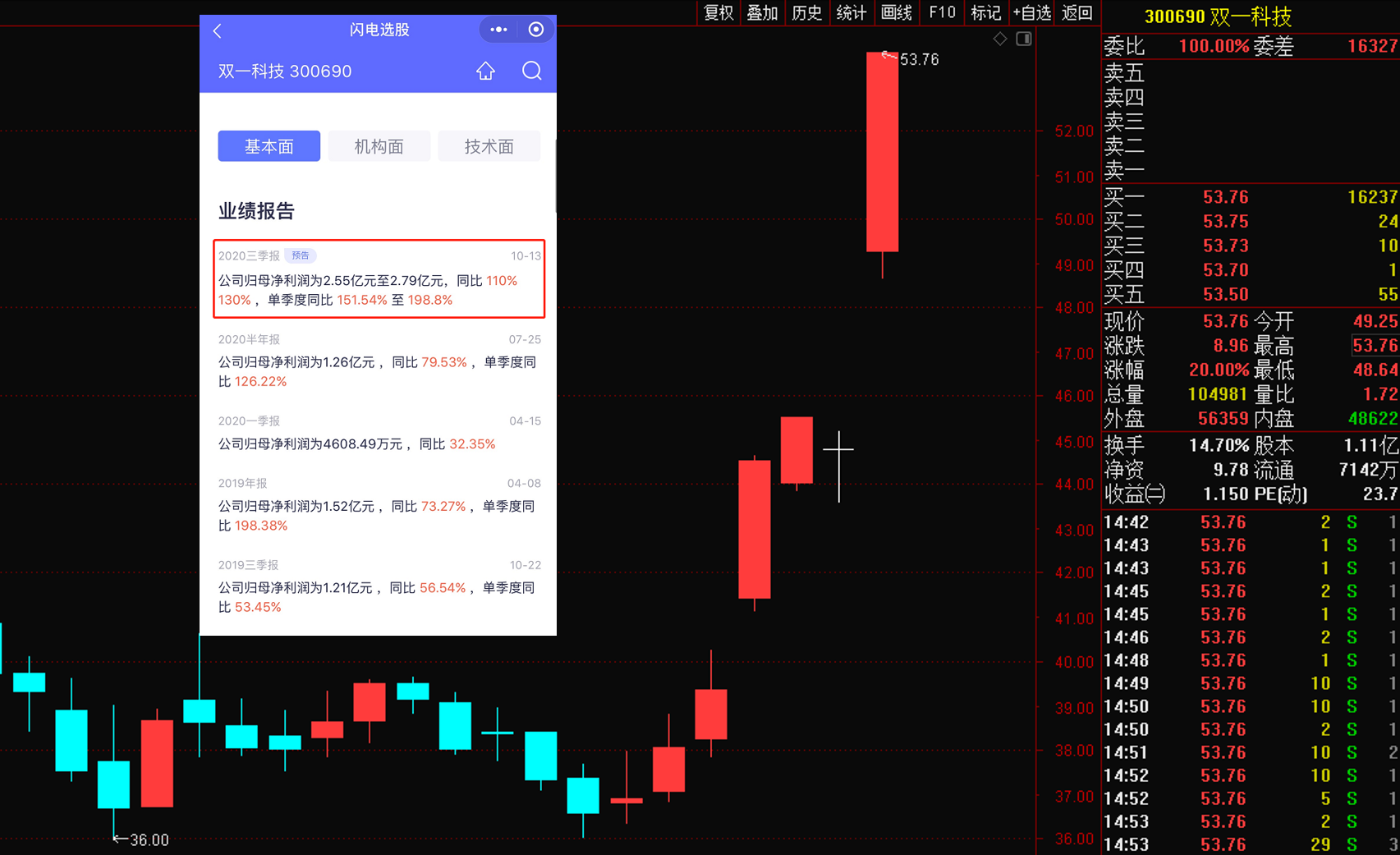Click the 预告 tag badge

pyautogui.click(x=301, y=255)
